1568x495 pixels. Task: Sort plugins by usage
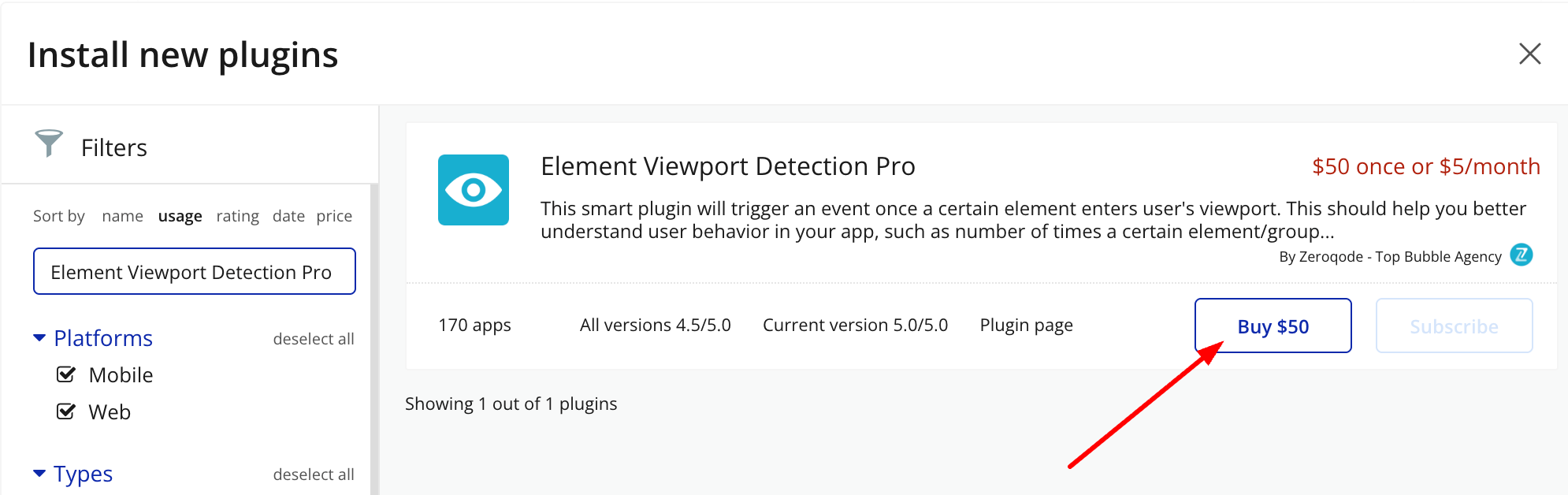[180, 216]
